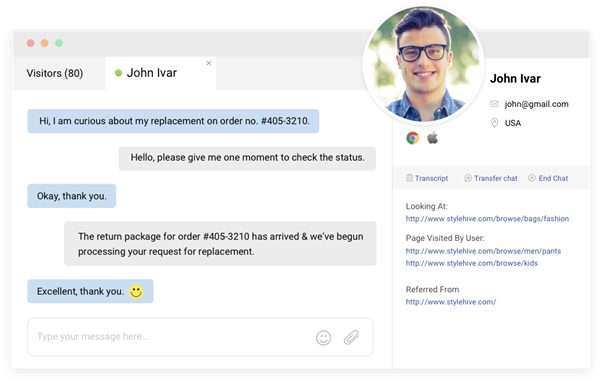The width and height of the screenshot is (602, 383).
Task: Click the green online status dot
Action: point(119,73)
